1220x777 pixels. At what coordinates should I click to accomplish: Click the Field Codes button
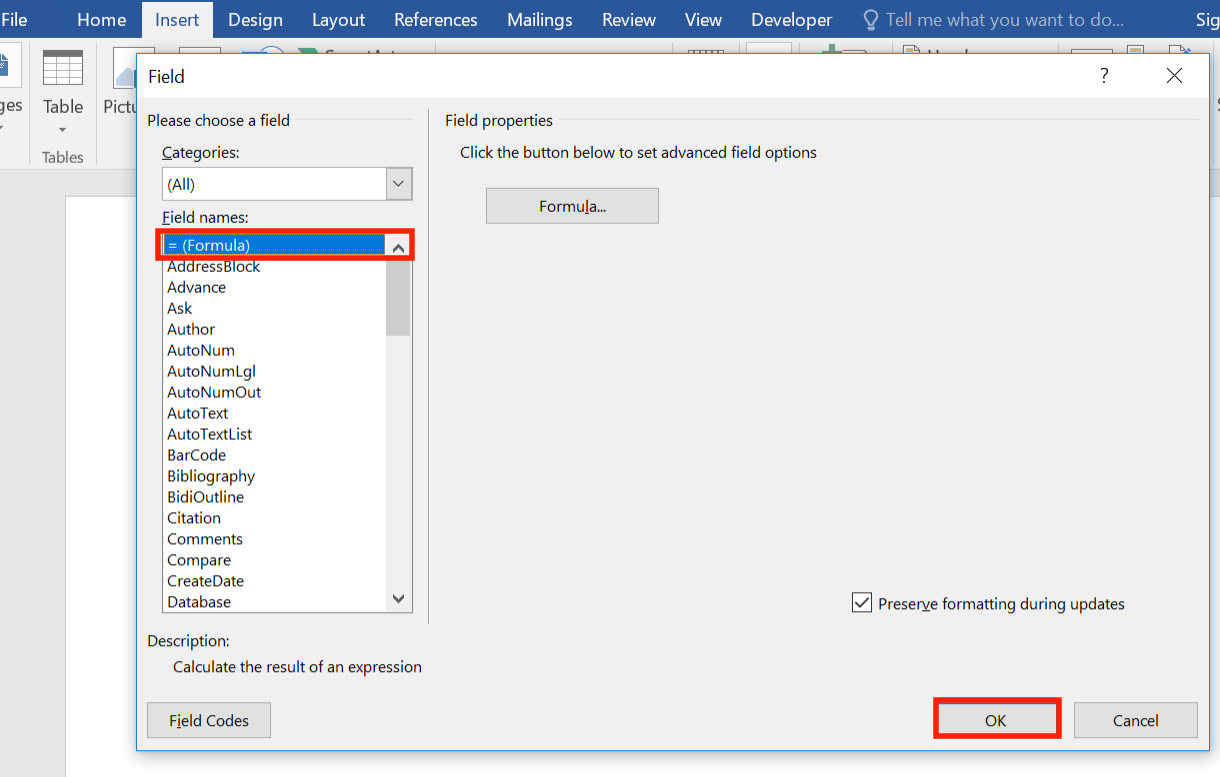coord(208,720)
